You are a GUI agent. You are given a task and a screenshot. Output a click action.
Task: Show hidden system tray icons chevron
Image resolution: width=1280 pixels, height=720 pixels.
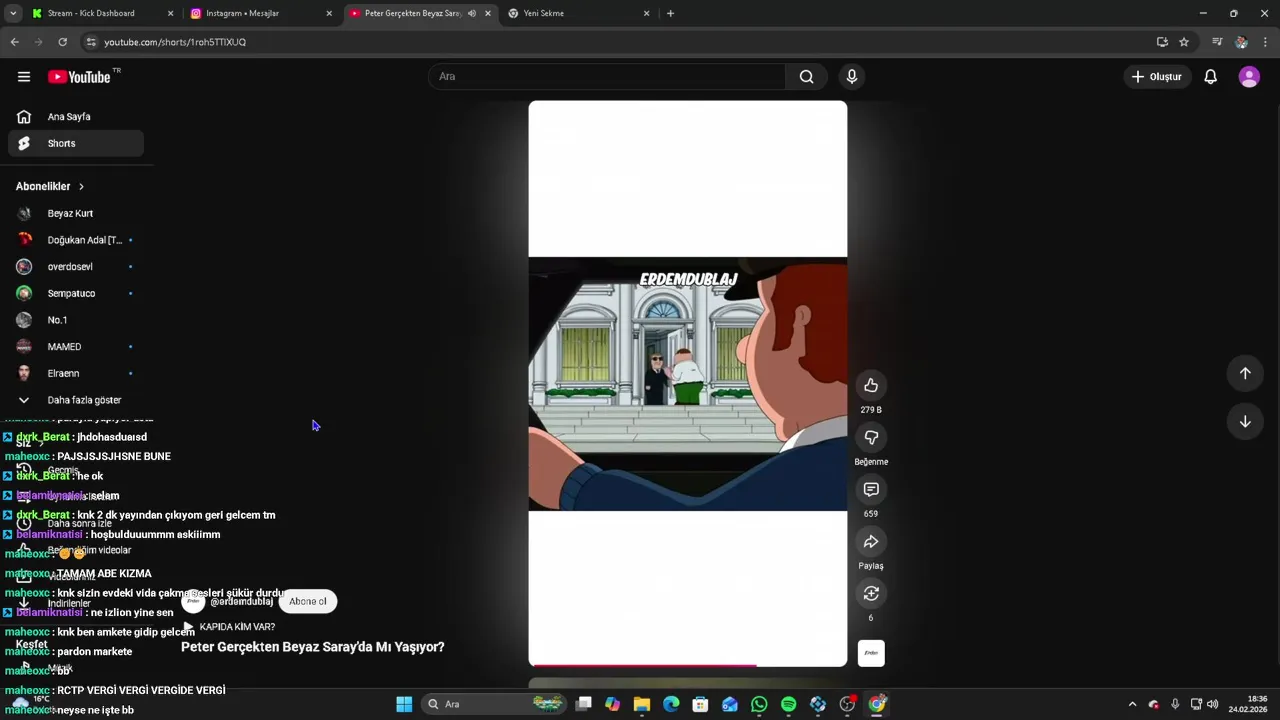pos(1132,704)
